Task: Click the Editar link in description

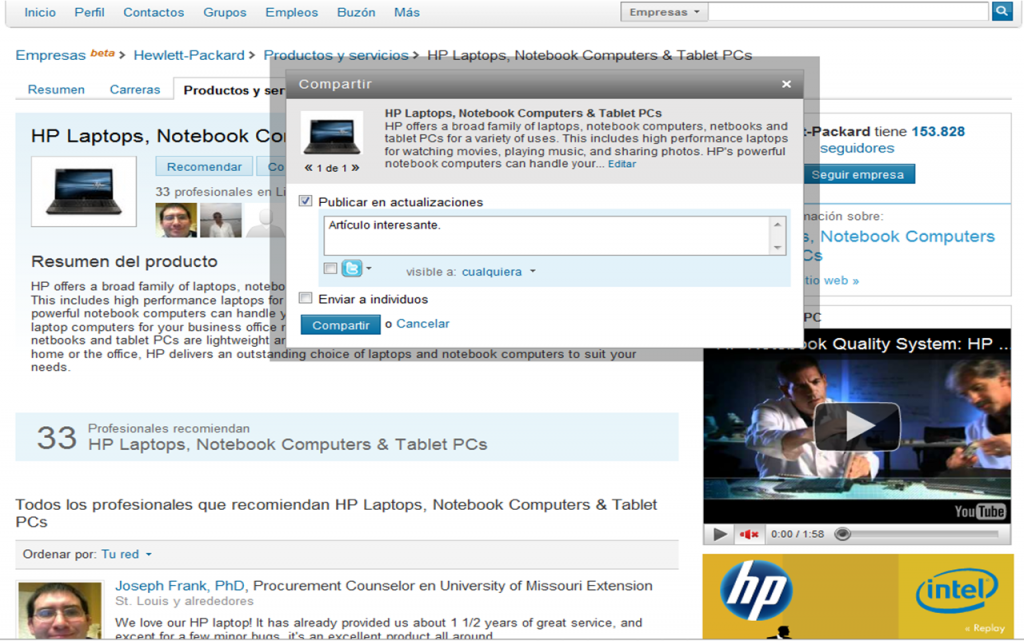Action: (622, 164)
